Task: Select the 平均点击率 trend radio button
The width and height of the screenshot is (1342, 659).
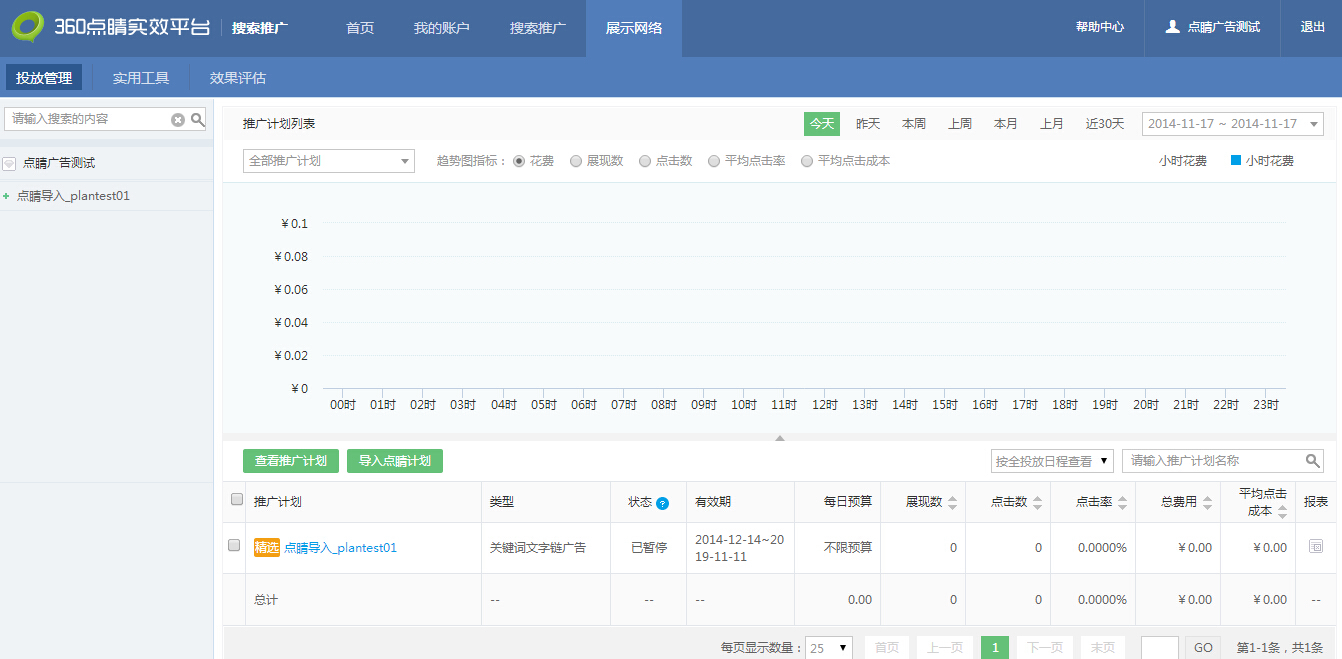Action: 714,161
